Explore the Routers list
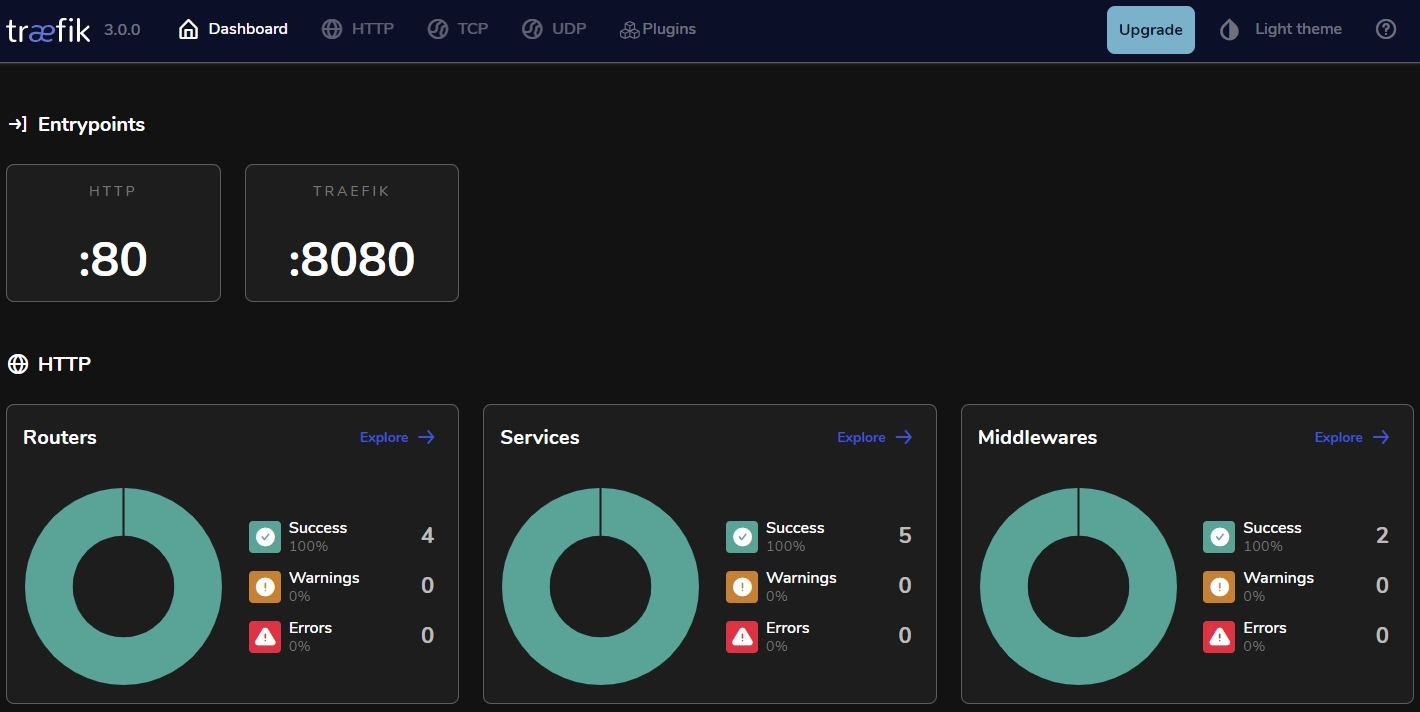Image resolution: width=1420 pixels, height=712 pixels. (397, 437)
